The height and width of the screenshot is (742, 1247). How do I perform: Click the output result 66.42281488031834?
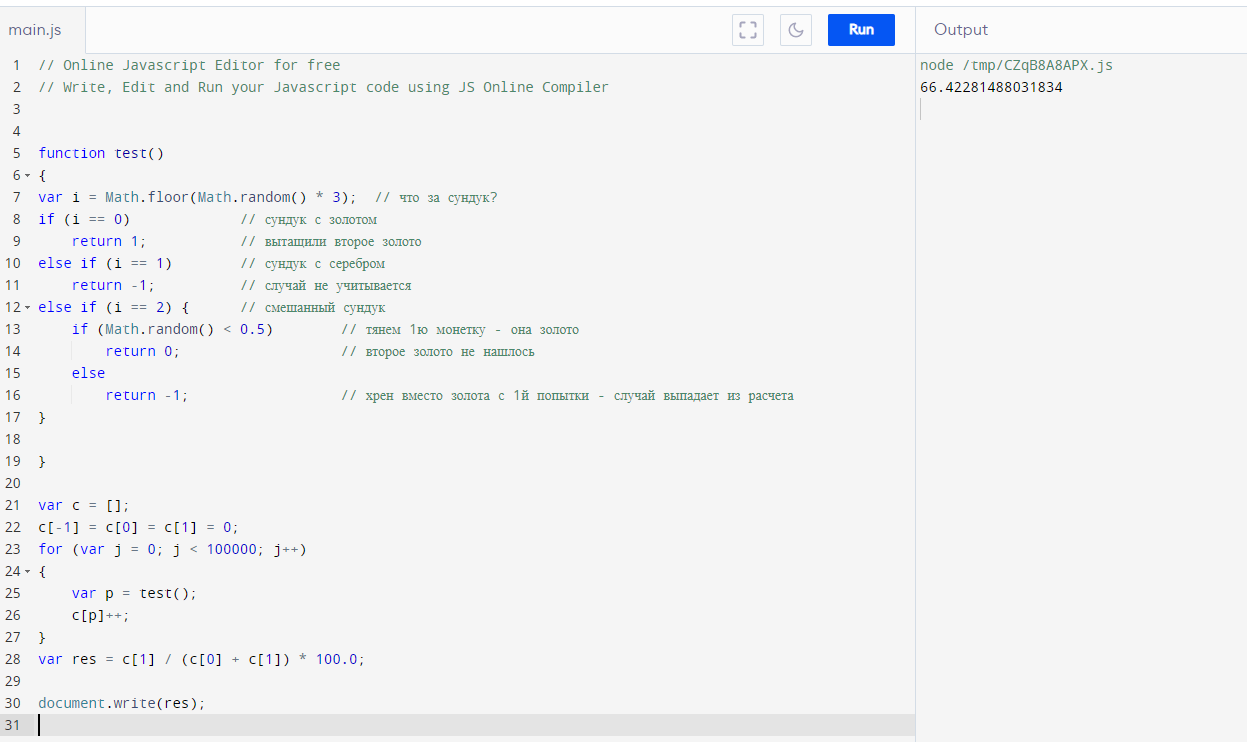pyautogui.click(x=991, y=87)
